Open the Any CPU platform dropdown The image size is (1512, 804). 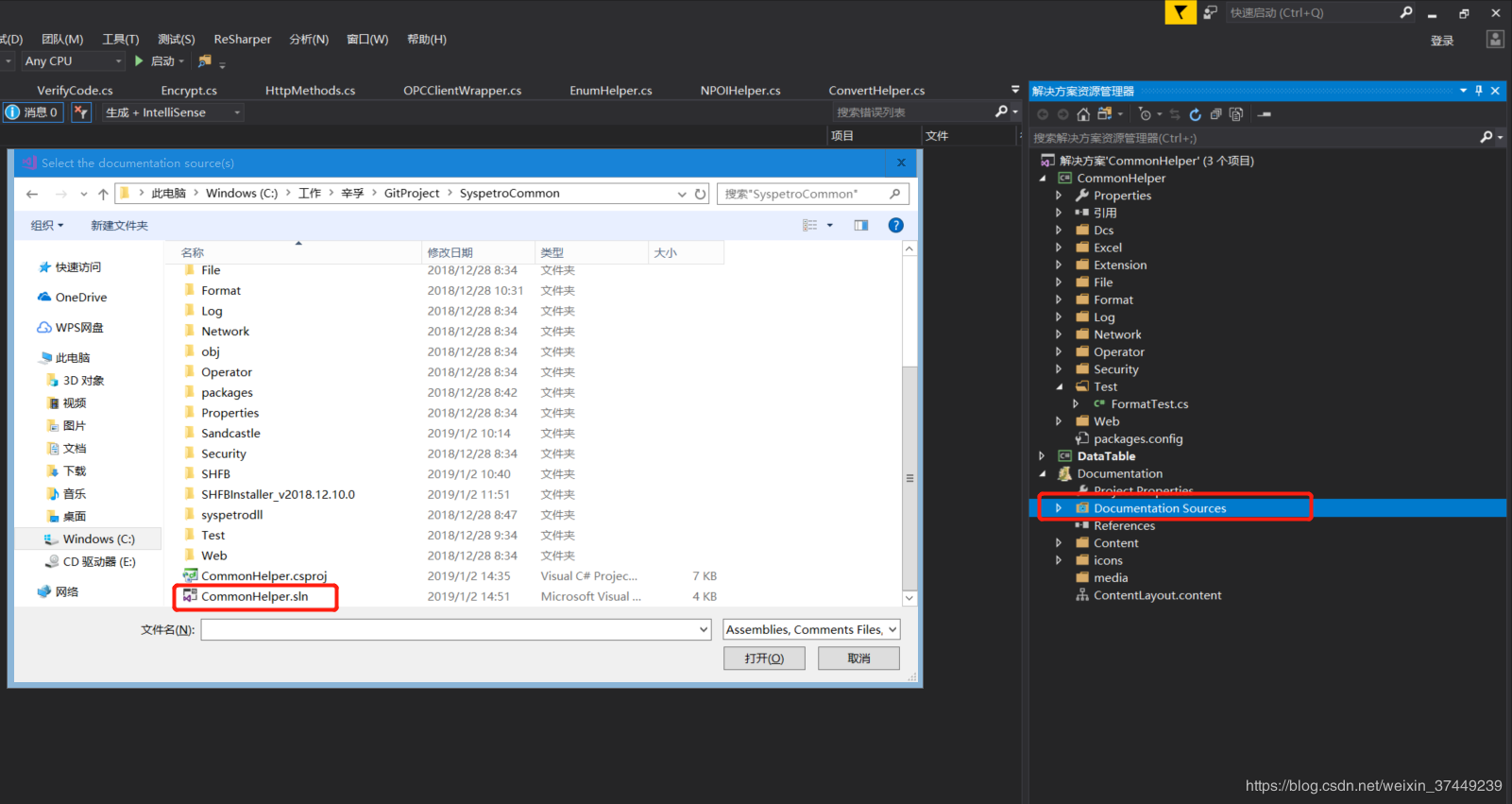73,60
